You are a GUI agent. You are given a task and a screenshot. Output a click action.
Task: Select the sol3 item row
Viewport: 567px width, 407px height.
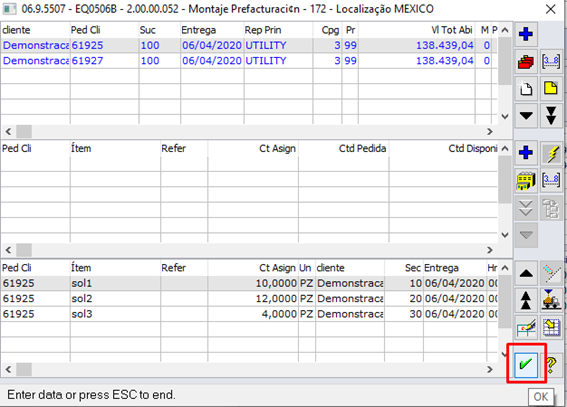pyautogui.click(x=249, y=314)
